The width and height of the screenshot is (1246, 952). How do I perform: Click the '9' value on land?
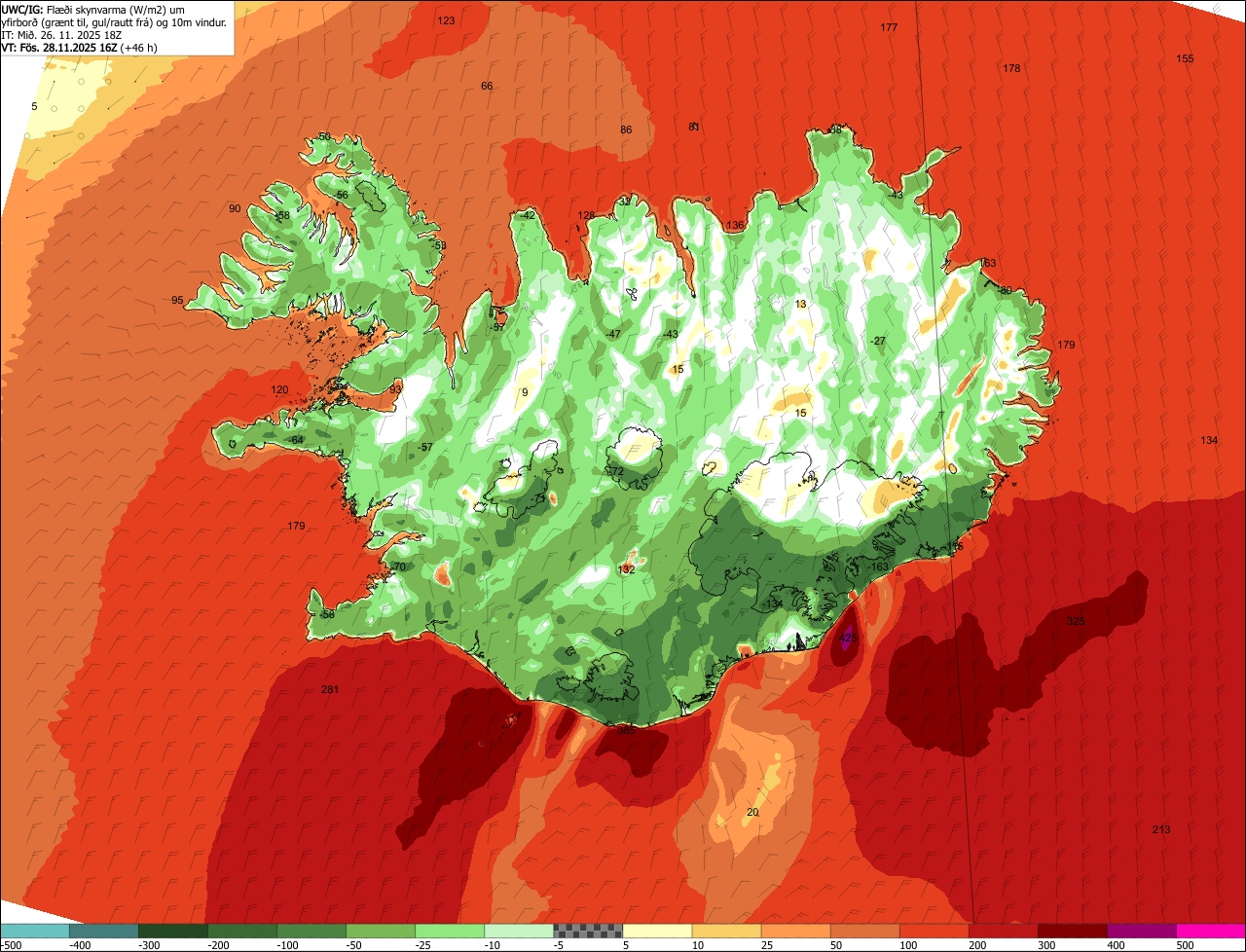coord(525,392)
